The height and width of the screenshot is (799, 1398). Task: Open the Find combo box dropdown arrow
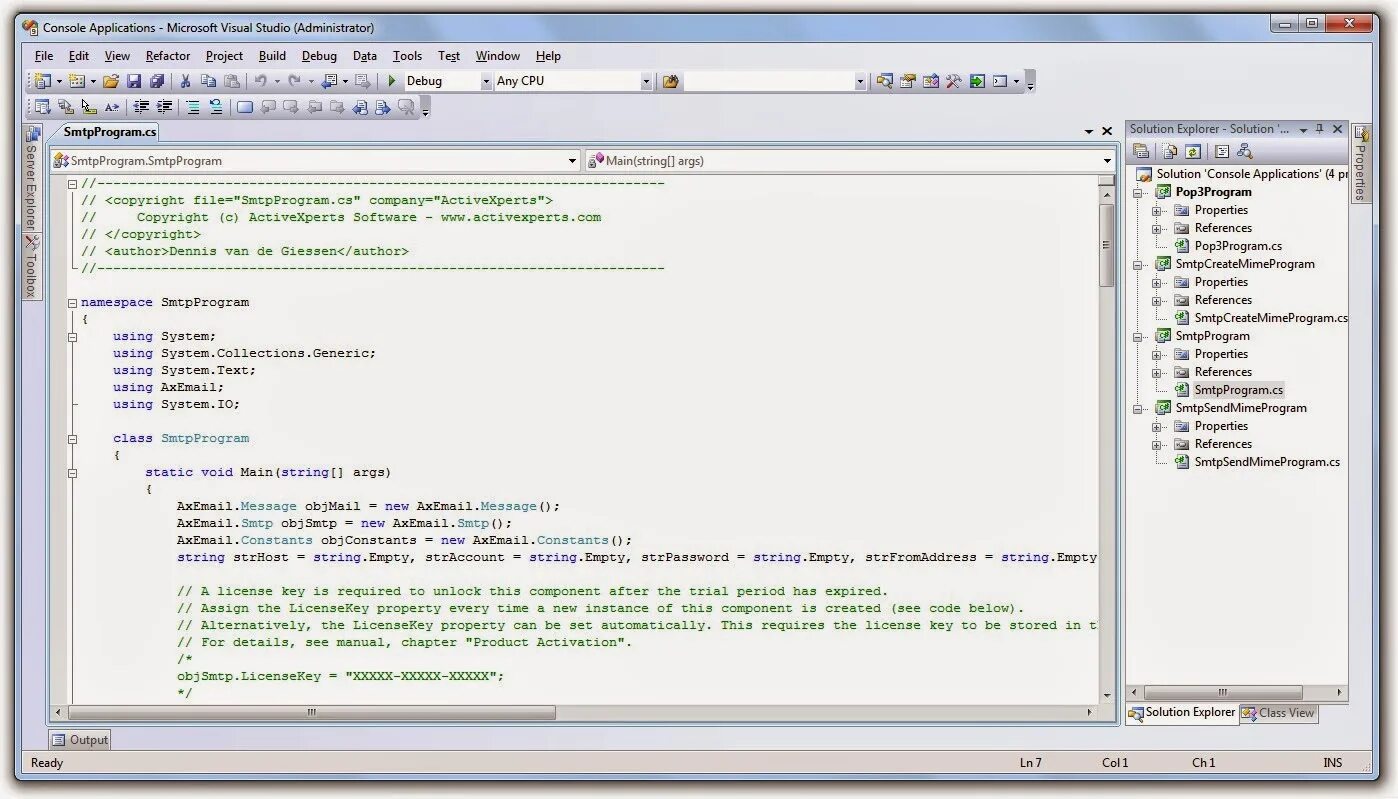click(860, 81)
